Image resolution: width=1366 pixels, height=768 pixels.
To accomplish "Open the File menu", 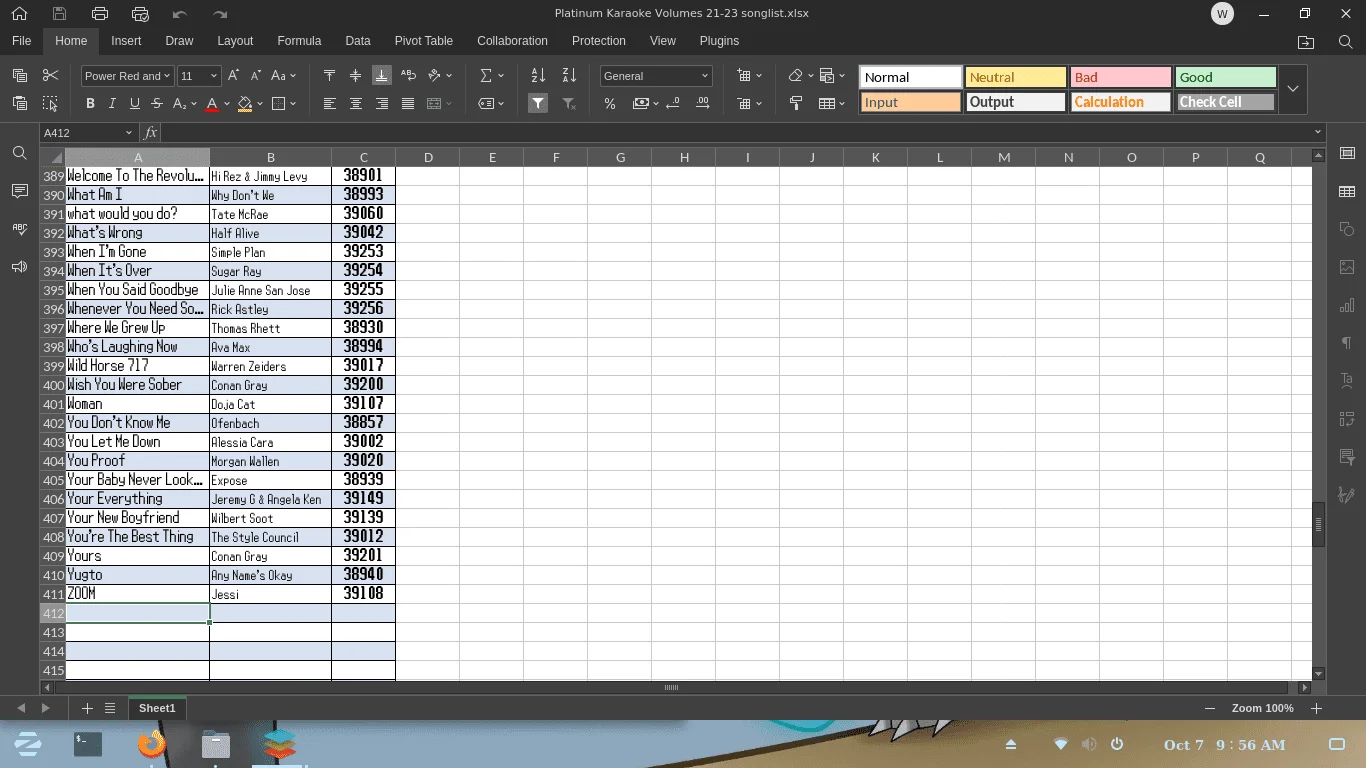I will (22, 41).
